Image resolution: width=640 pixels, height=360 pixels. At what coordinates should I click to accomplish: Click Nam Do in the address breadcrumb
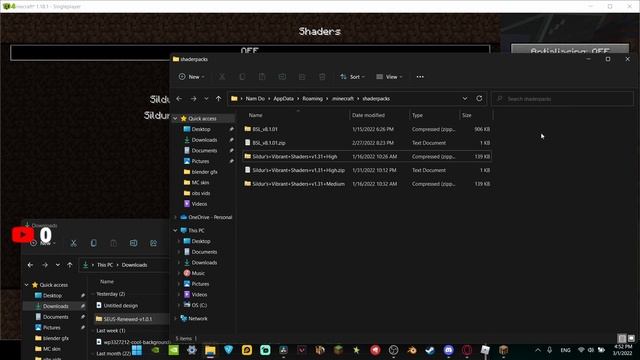(x=255, y=99)
